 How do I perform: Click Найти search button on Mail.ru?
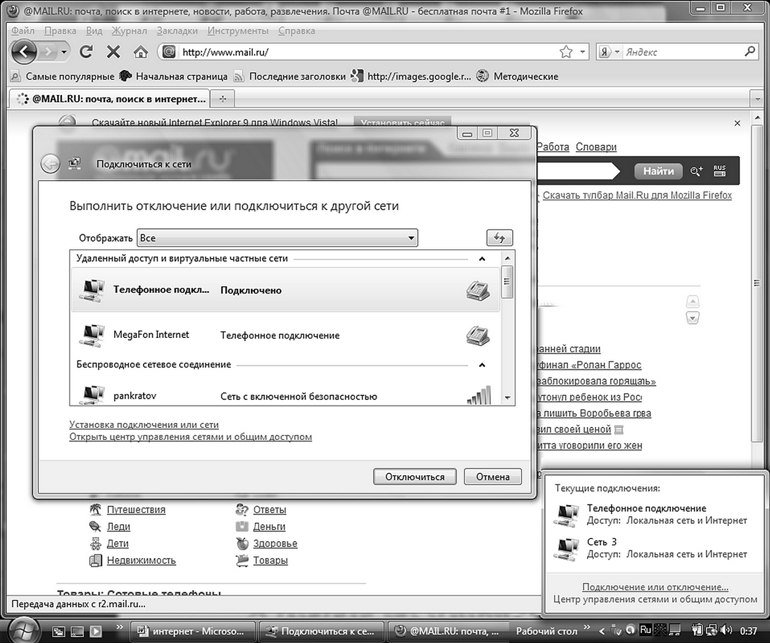658,171
